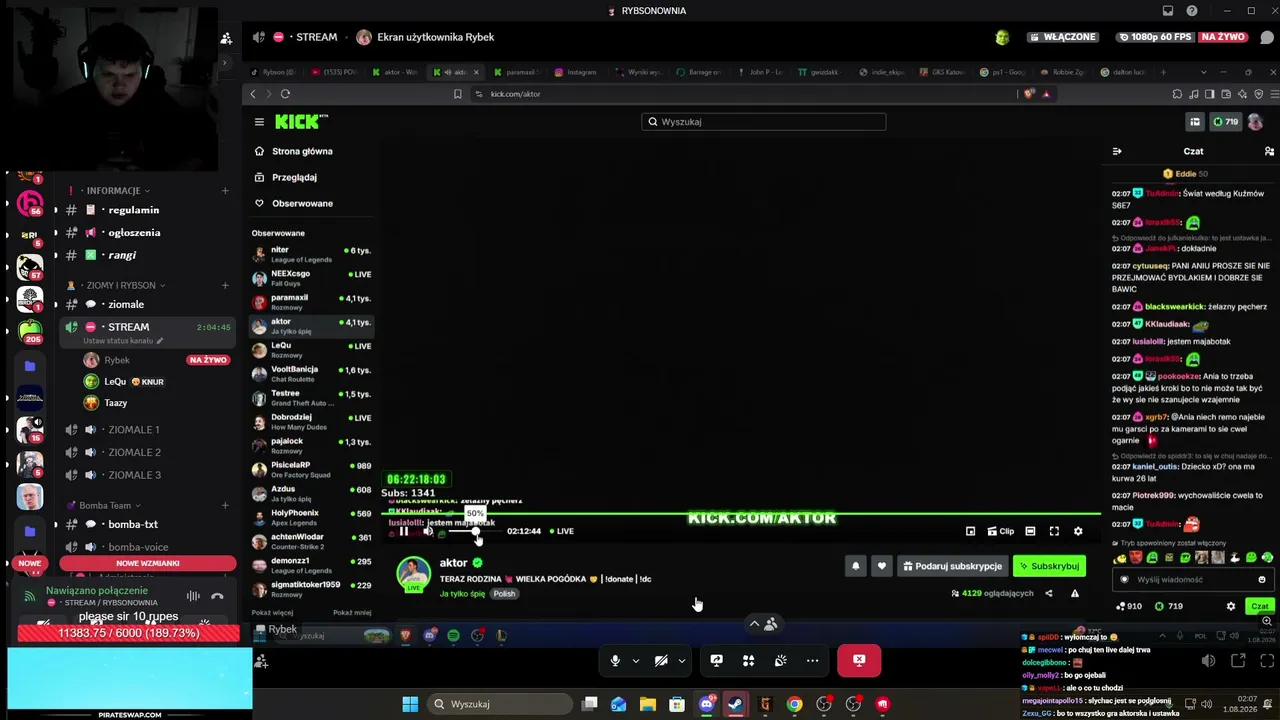This screenshot has width=1280, height=720.
Task: Click the Kick search field
Action: click(764, 122)
